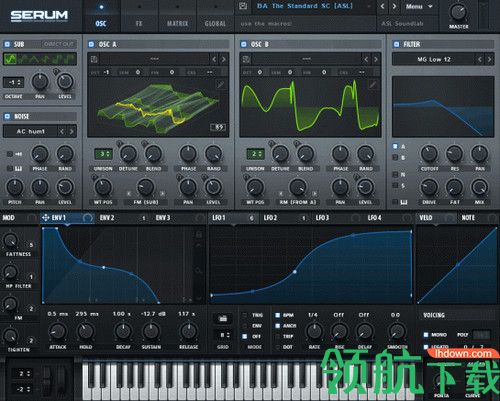Click FM source left arrow in OSC A
Image resolution: width=500 pixels, height=401 pixels.
coord(129,193)
